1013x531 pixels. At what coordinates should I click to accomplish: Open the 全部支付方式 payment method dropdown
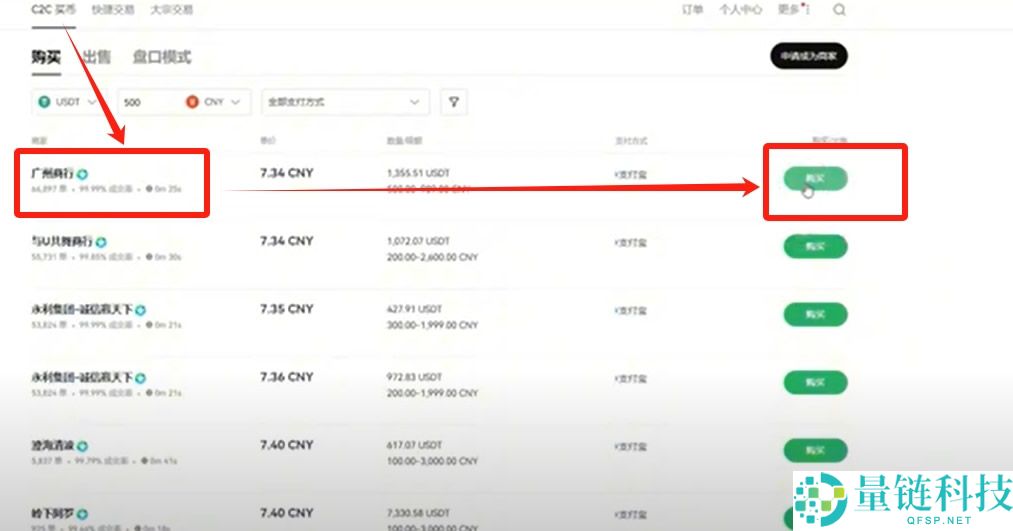point(345,102)
